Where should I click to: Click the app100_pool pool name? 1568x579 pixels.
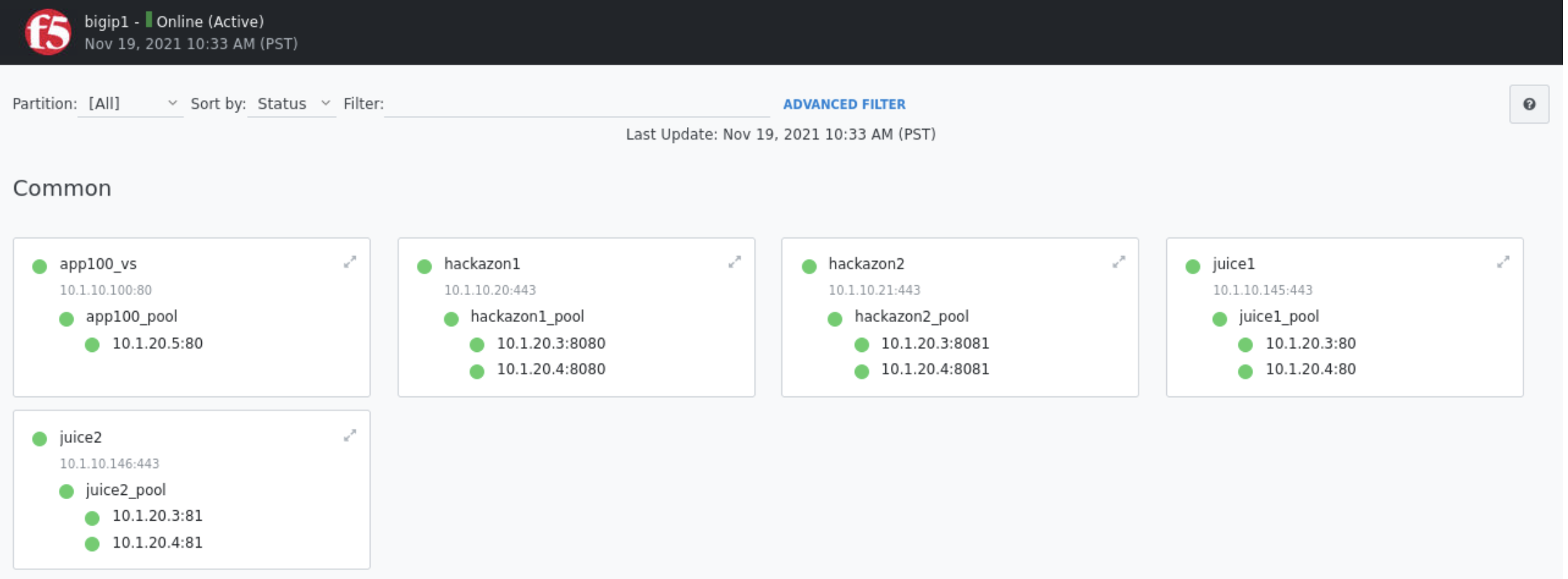(x=131, y=317)
